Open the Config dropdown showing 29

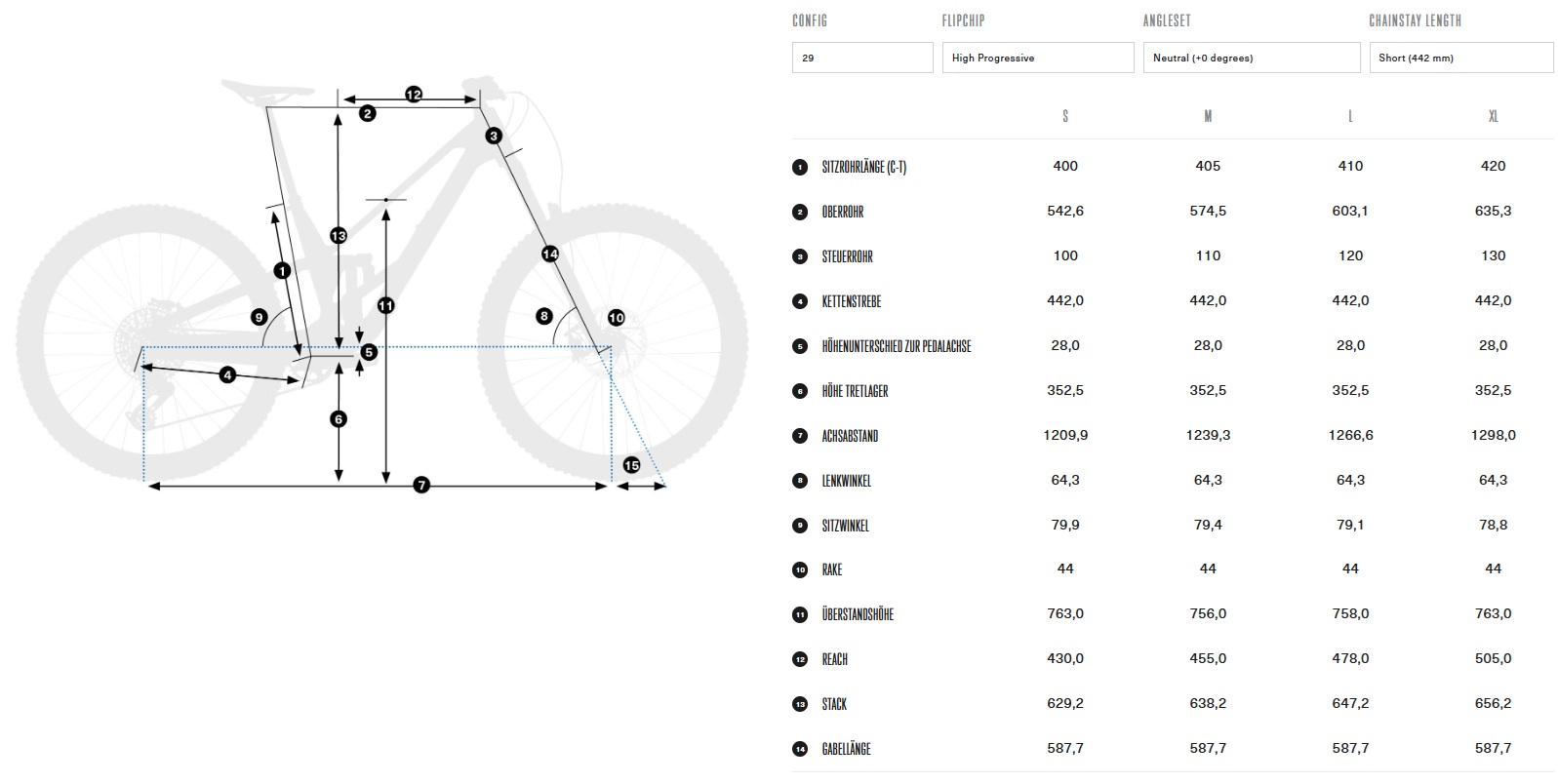pyautogui.click(x=861, y=58)
